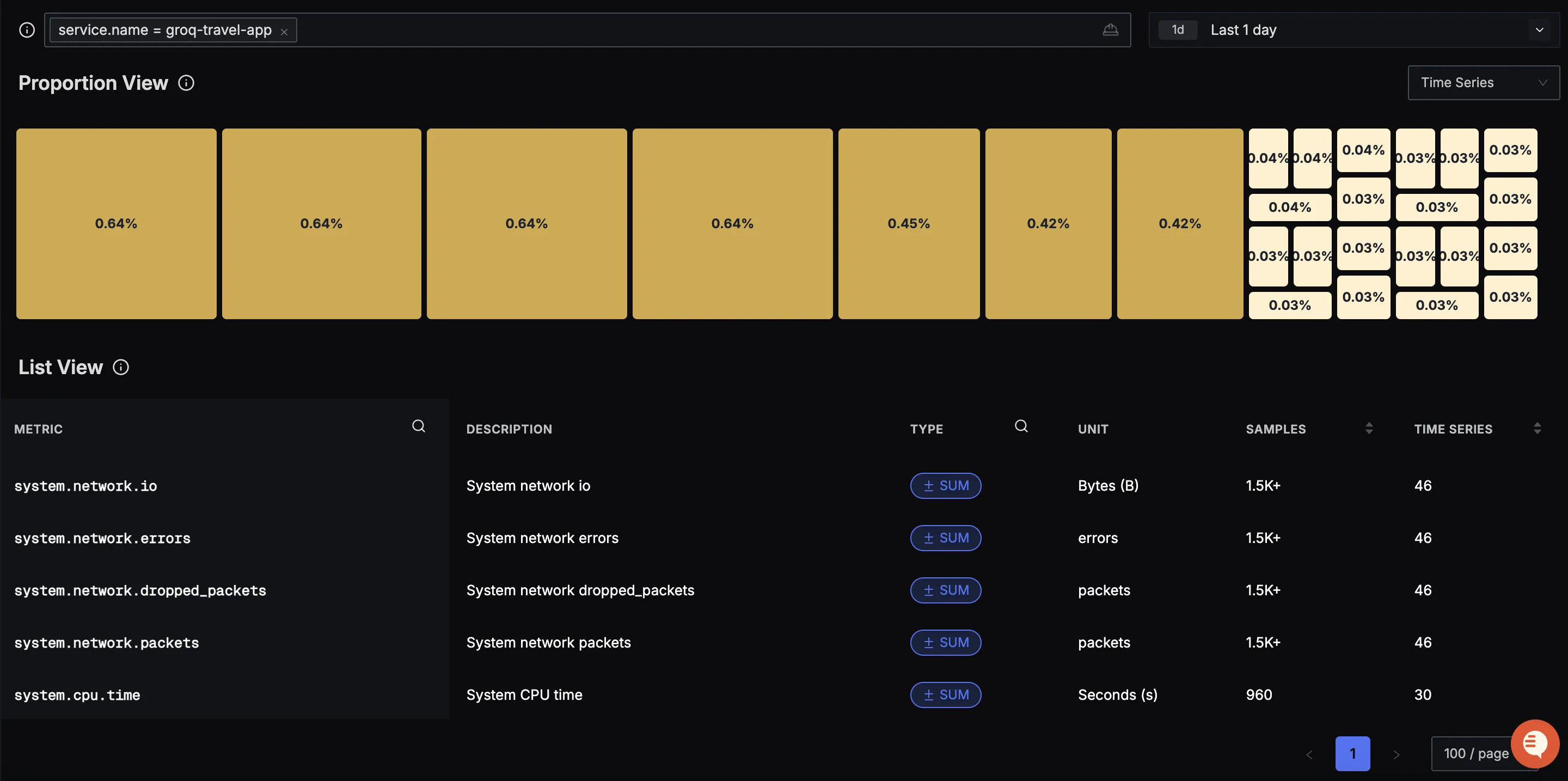Click the info icon beside the filter bar
The width and height of the screenshot is (1568, 781).
tap(27, 29)
